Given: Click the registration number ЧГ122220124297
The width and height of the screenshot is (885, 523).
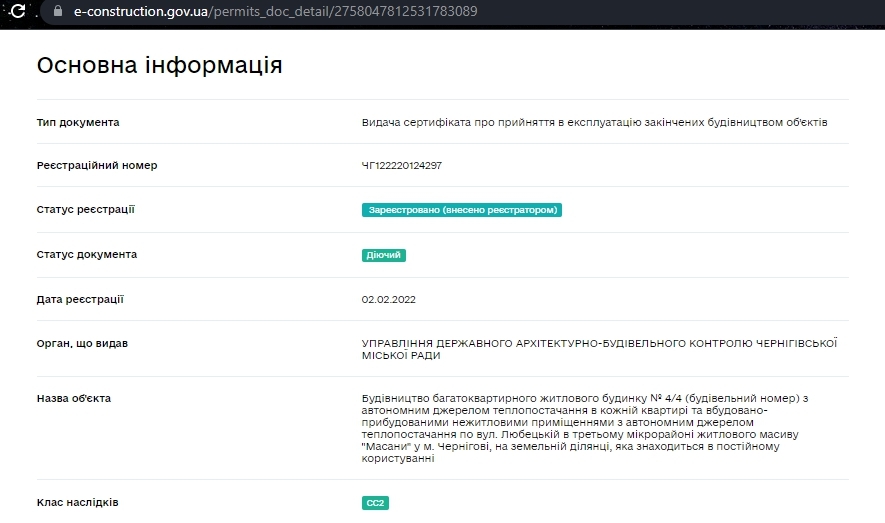Looking at the screenshot, I should pos(401,165).
